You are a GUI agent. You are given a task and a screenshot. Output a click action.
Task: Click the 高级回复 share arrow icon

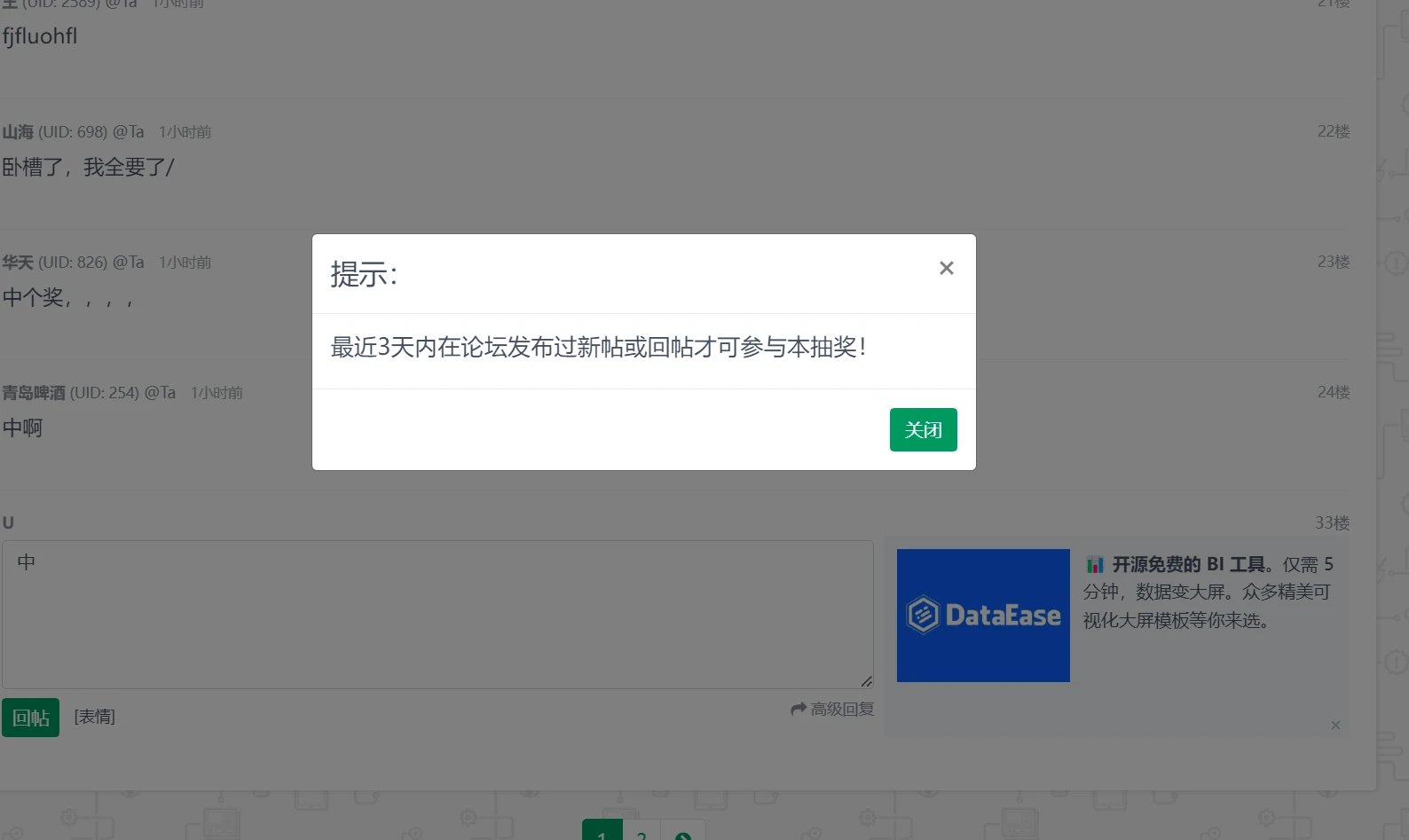(799, 709)
